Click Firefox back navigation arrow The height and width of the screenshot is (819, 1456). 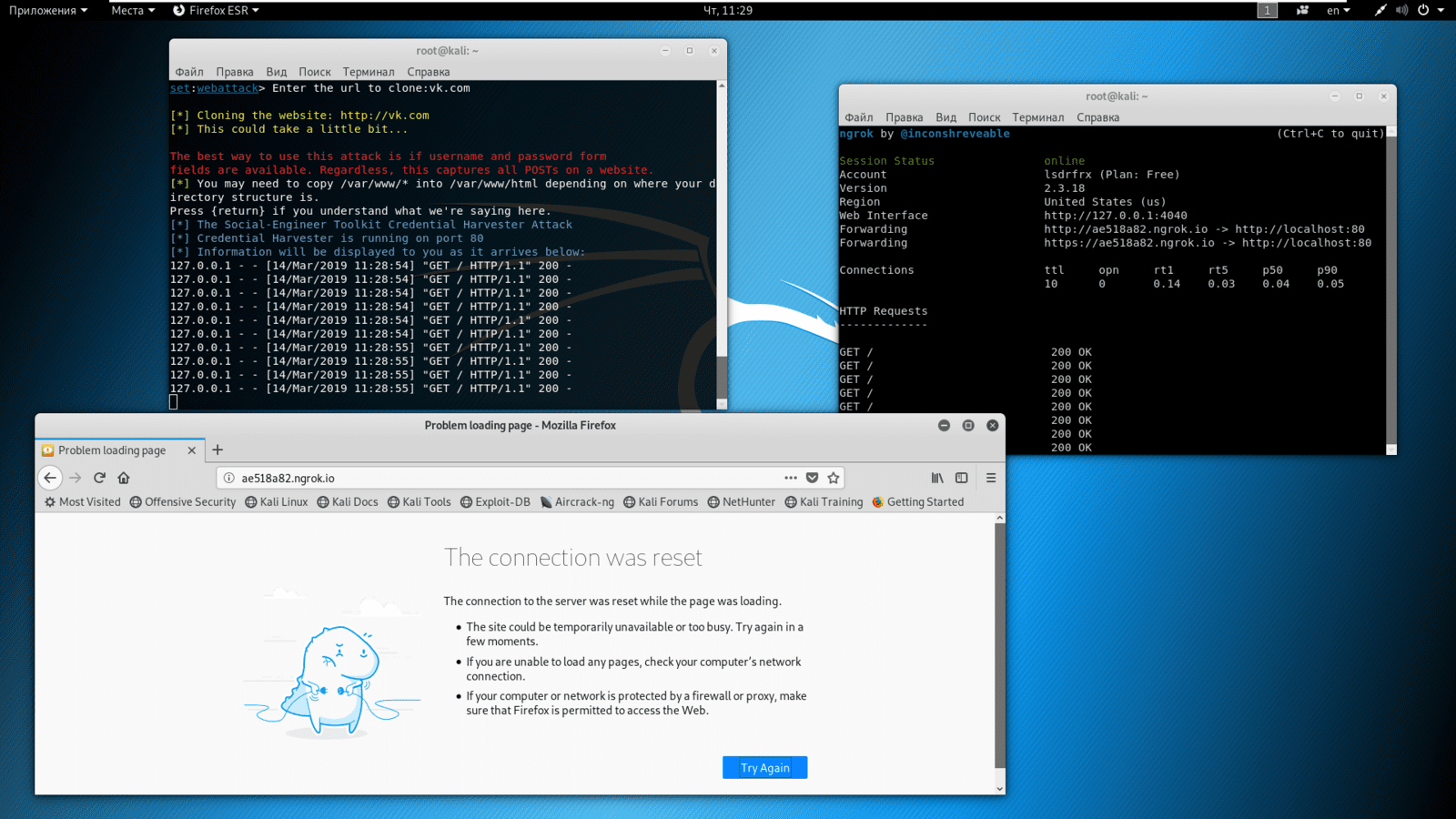pos(50,478)
